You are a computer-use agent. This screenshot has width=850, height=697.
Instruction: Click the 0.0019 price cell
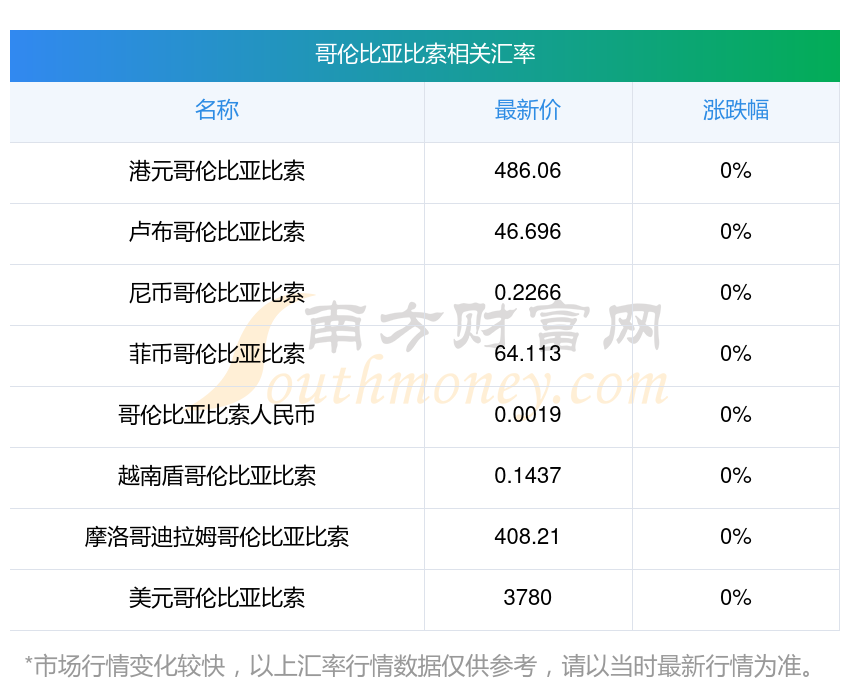point(527,415)
